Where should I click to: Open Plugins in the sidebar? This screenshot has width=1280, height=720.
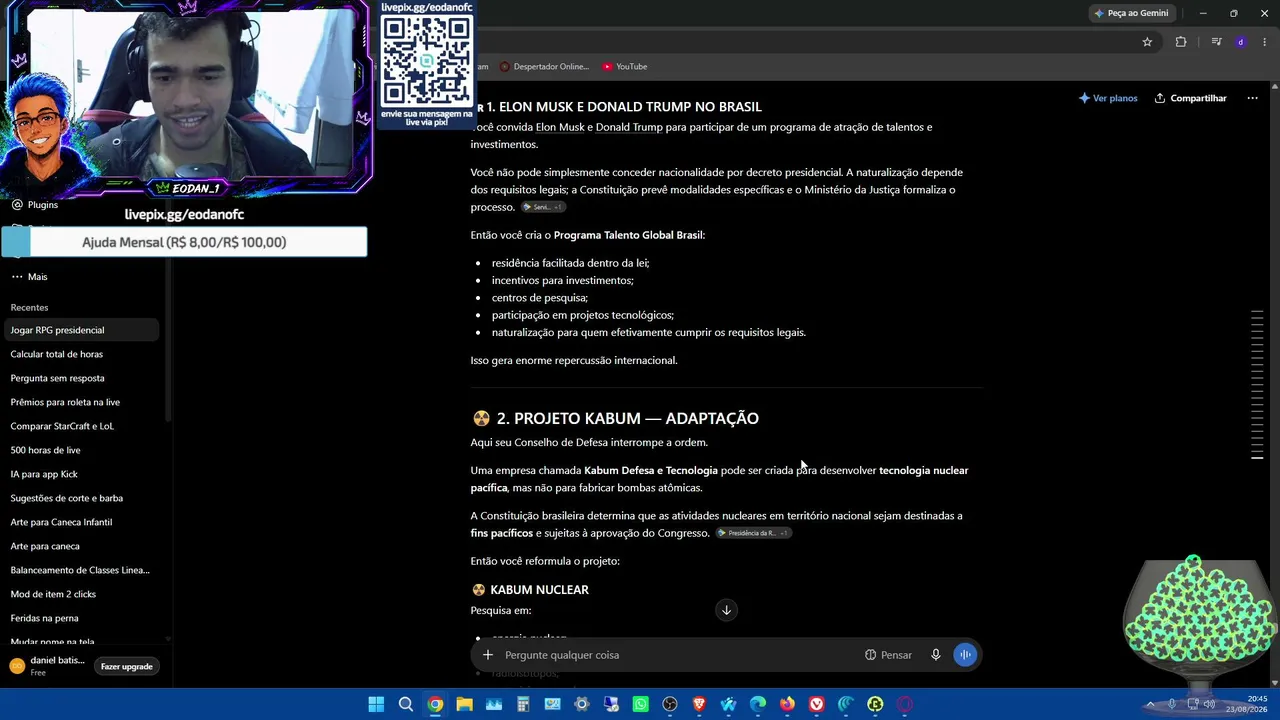35,205
